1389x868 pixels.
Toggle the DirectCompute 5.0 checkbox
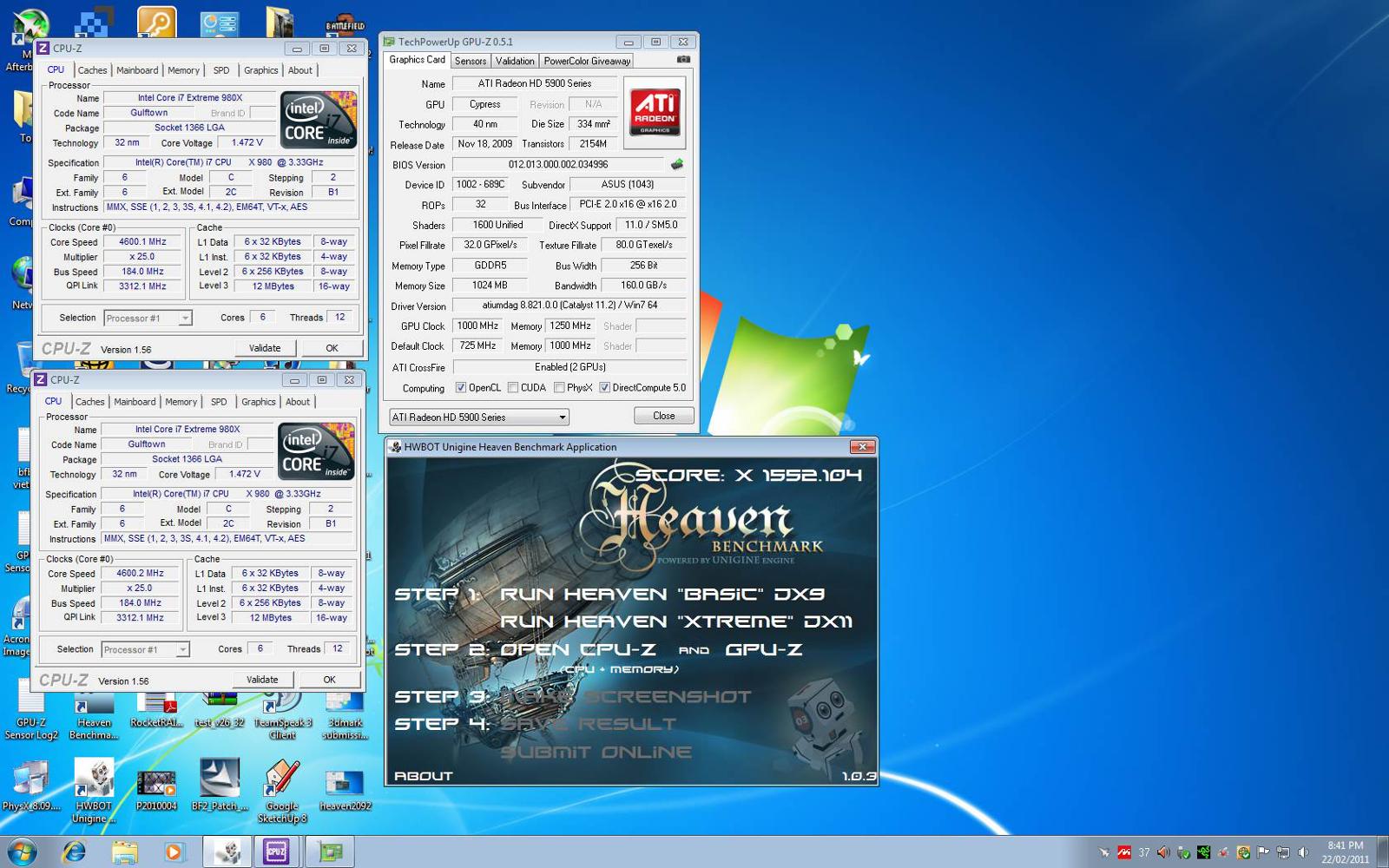604,388
